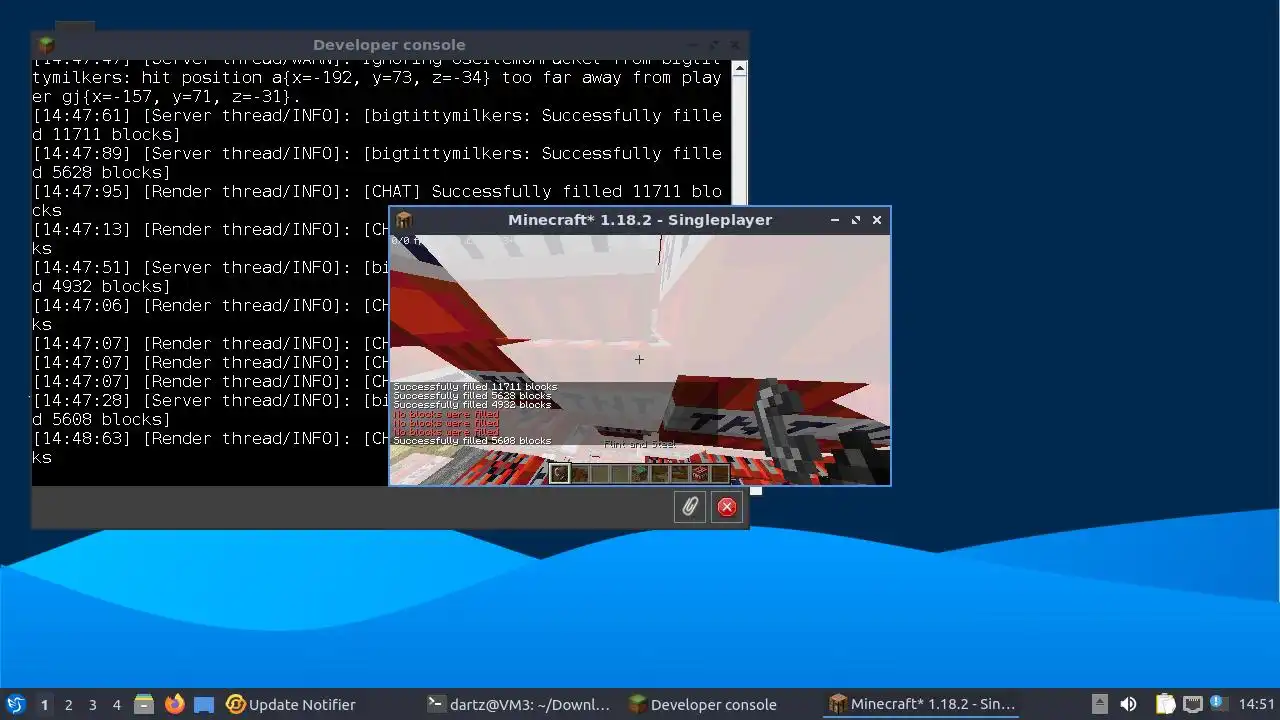The height and width of the screenshot is (720, 1280).
Task: Maximize the Minecraft window
Action: point(856,220)
